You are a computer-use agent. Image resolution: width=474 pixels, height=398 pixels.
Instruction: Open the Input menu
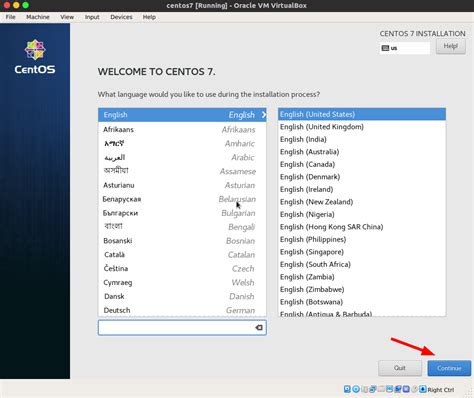coord(92,17)
